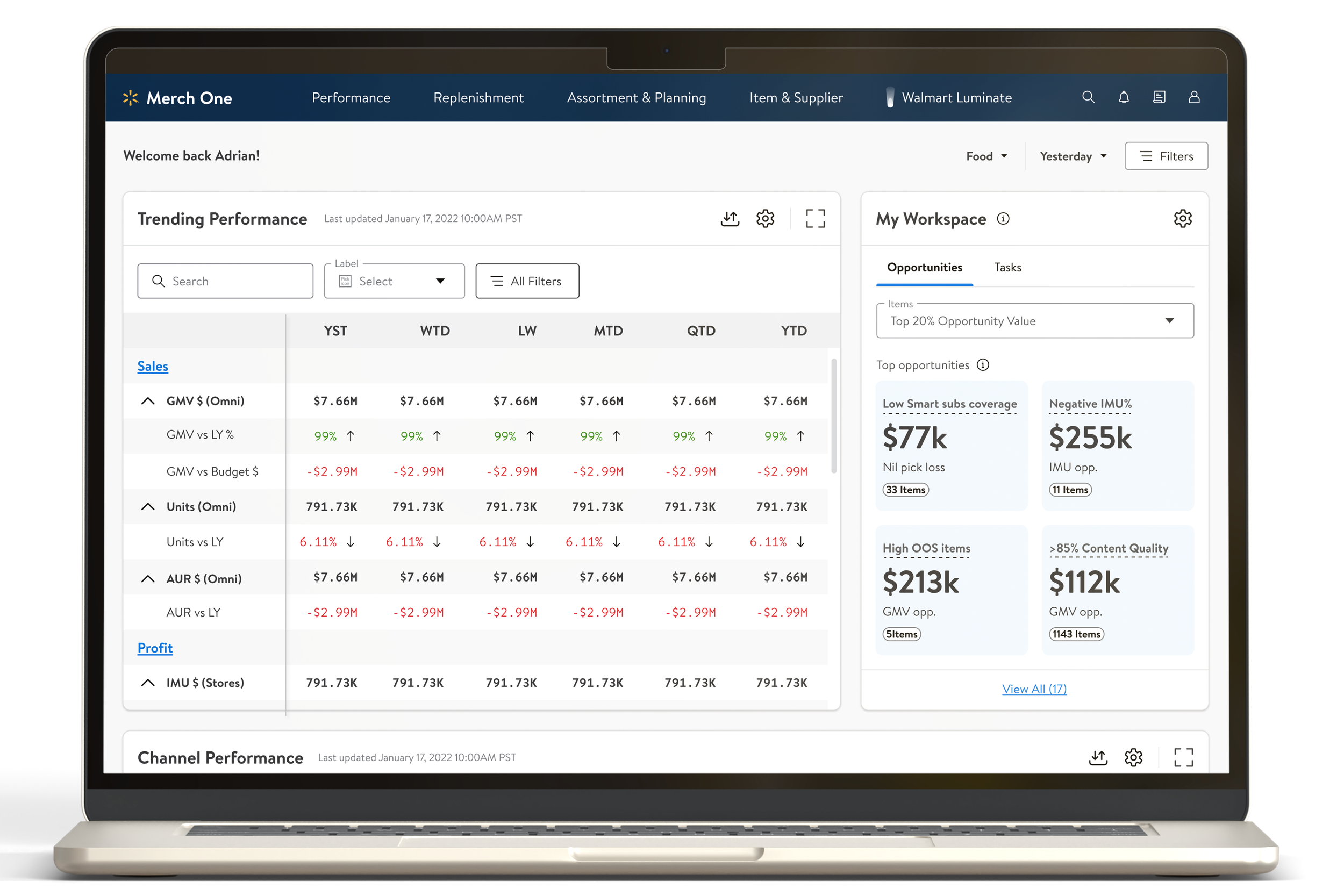Open the news document icon in header

(x=1159, y=97)
